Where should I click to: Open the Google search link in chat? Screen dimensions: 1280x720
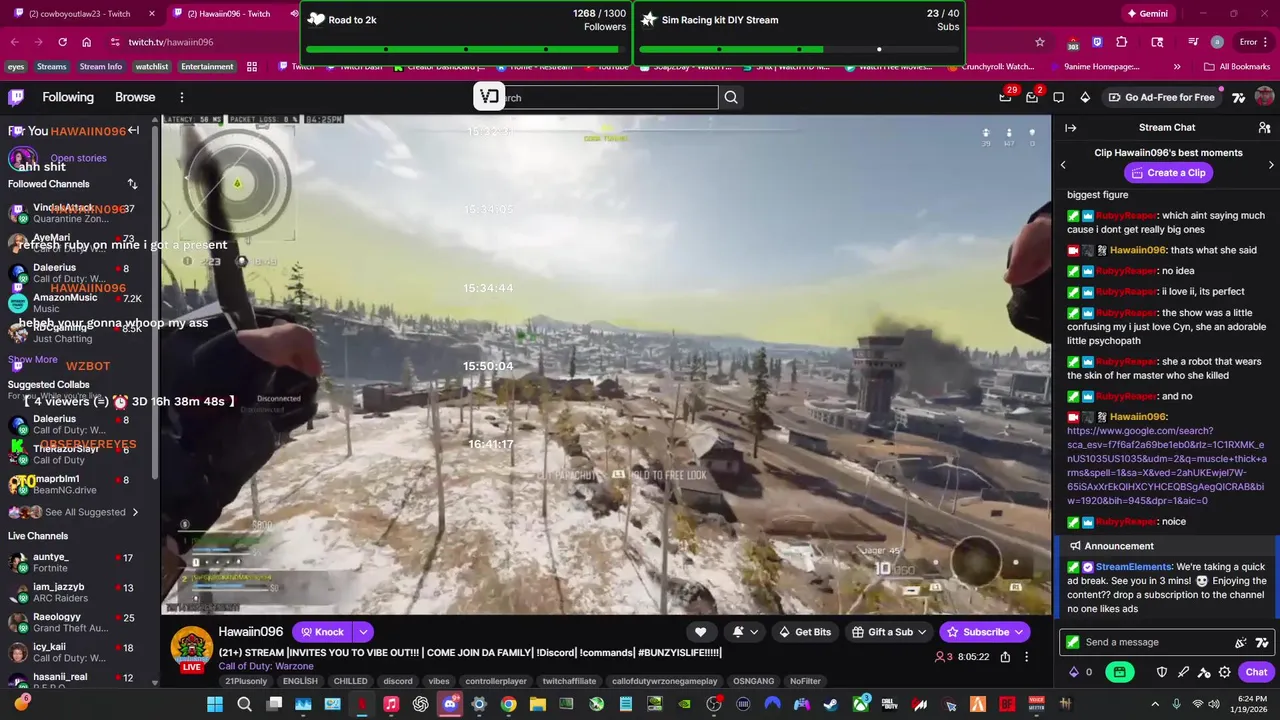[1166, 466]
